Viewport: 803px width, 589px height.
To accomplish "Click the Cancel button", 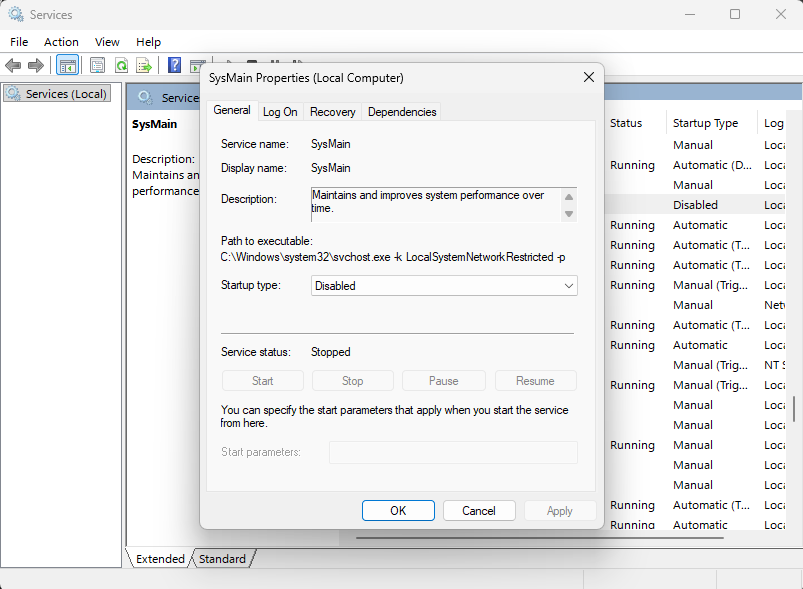I will 479,511.
